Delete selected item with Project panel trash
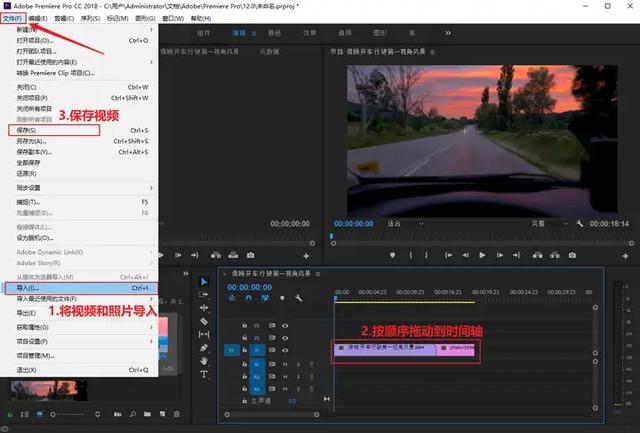 point(177,414)
